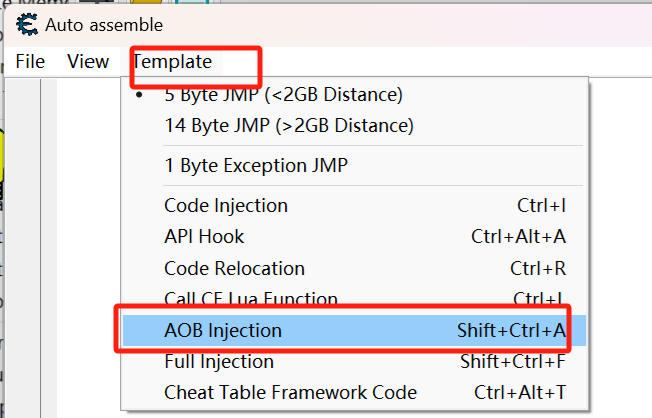Viewport: 652px width, 418px height.
Task: Insert Cheat Table Framework Code
Action: tap(354, 393)
